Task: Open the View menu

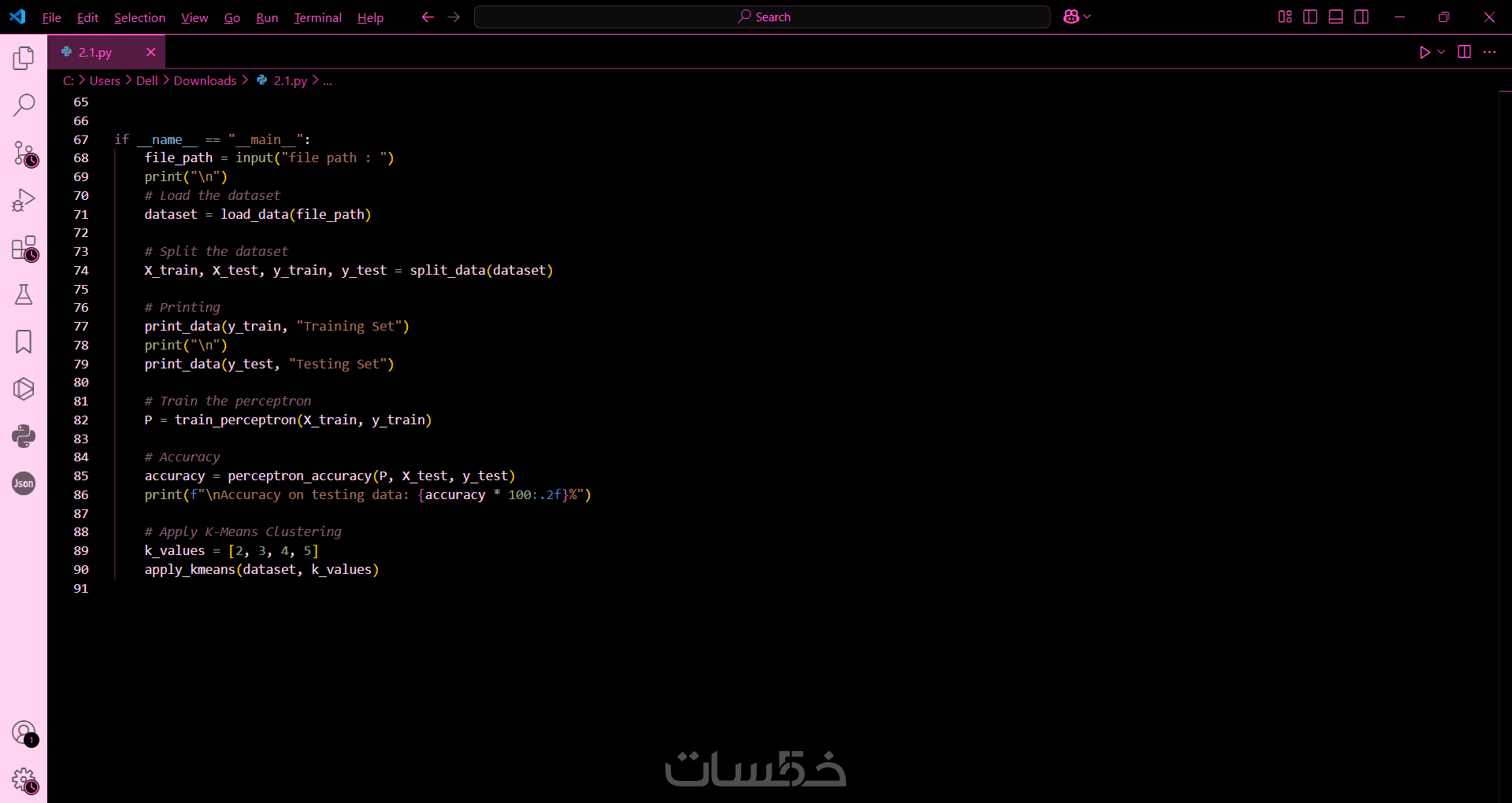Action: click(x=195, y=17)
